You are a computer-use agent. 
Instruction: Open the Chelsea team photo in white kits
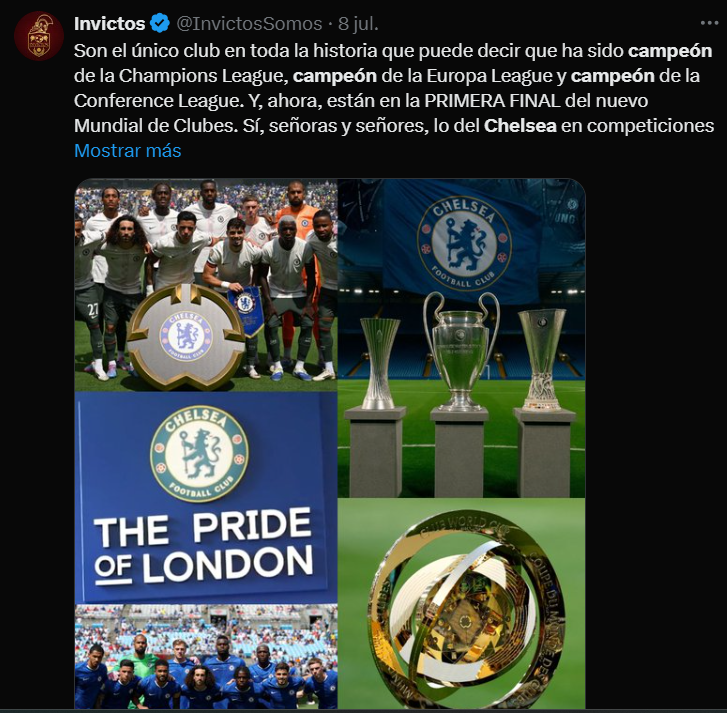[x=206, y=285]
